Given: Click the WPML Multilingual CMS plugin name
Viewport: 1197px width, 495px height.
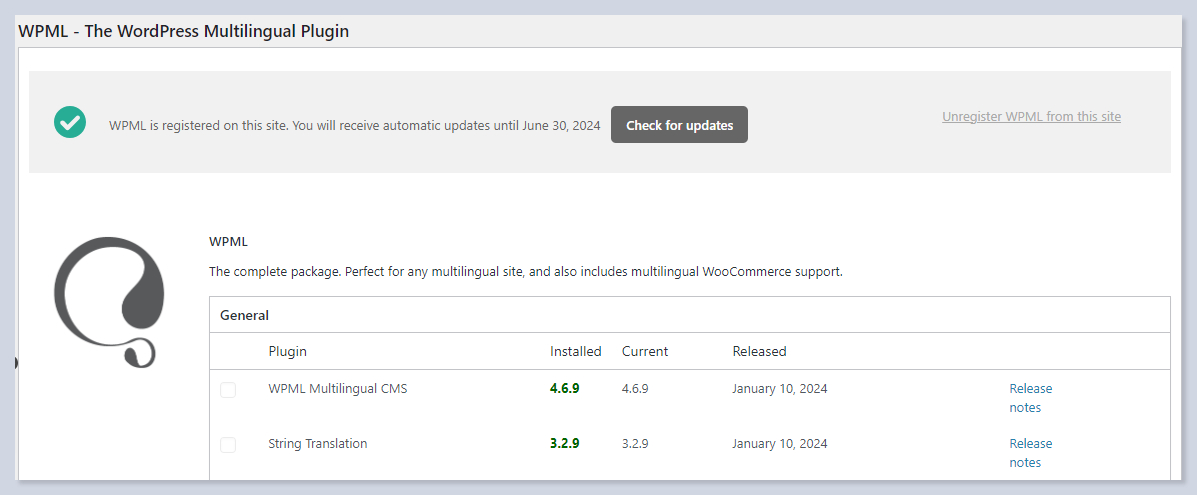Looking at the screenshot, I should pyautogui.click(x=337, y=389).
